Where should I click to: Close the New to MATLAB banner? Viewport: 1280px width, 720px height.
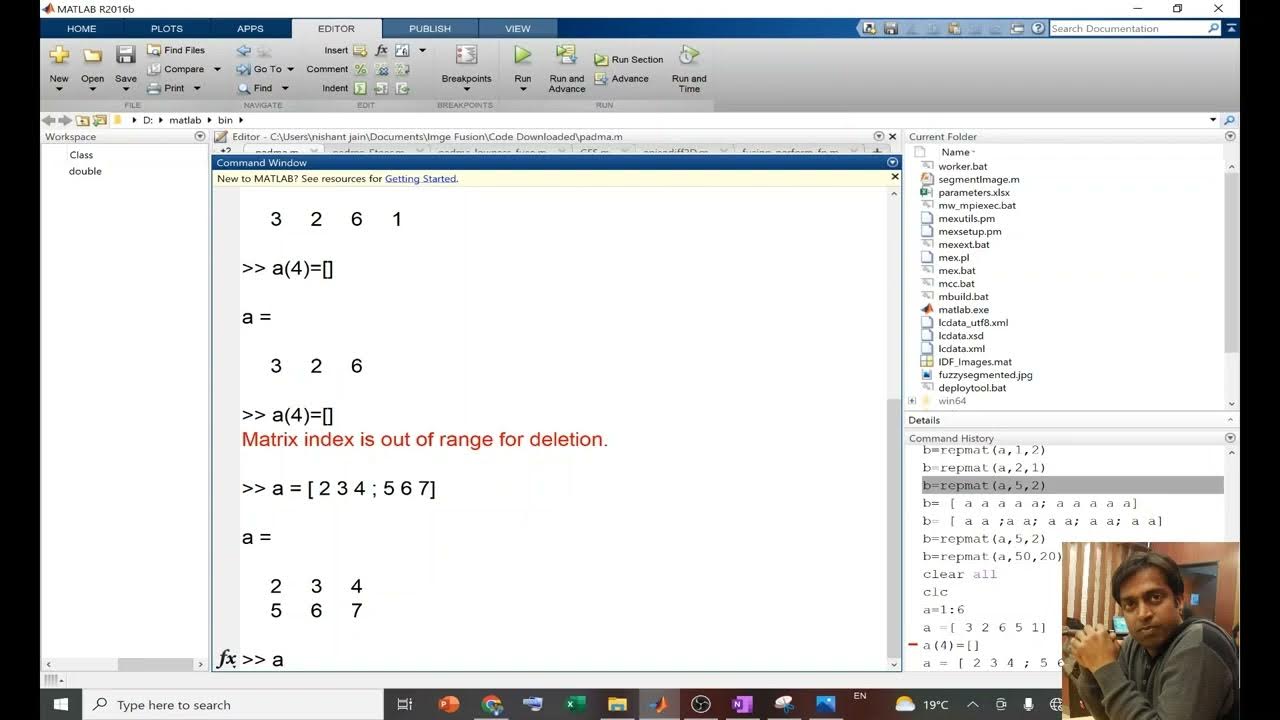coord(895,177)
